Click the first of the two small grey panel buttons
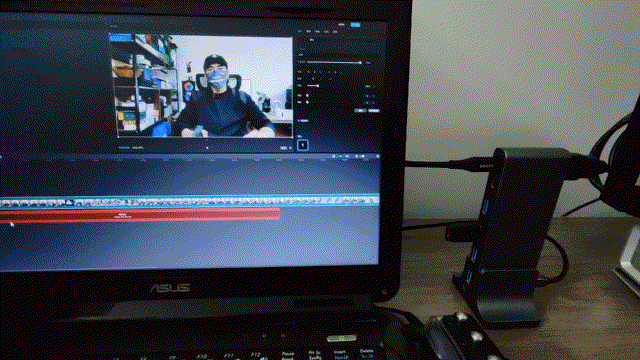 pos(360,111)
